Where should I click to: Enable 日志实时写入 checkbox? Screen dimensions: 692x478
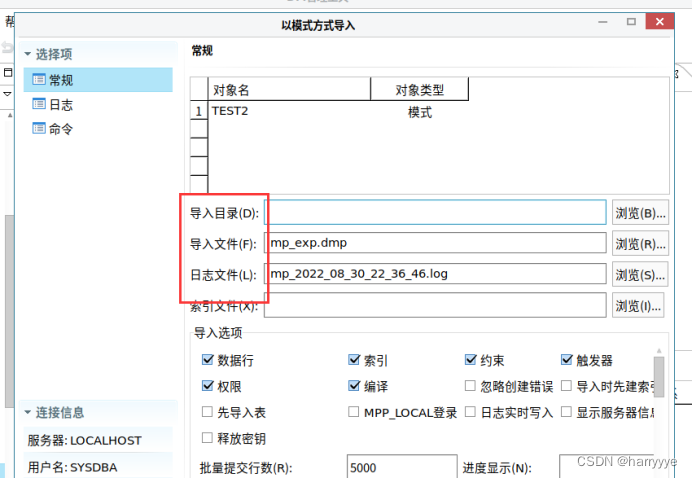(x=470, y=412)
